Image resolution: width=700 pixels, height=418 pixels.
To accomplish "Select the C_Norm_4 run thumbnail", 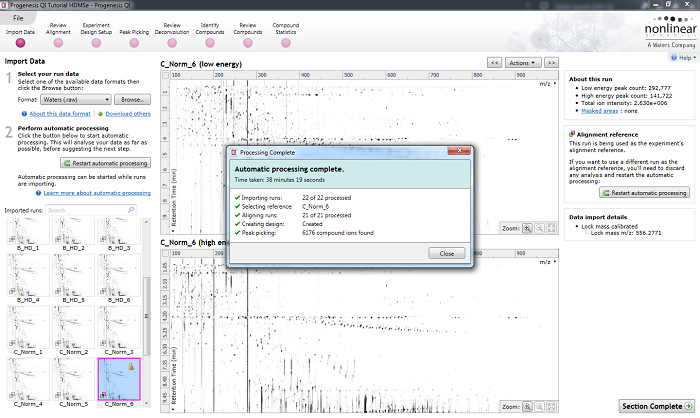I will pos(28,379).
